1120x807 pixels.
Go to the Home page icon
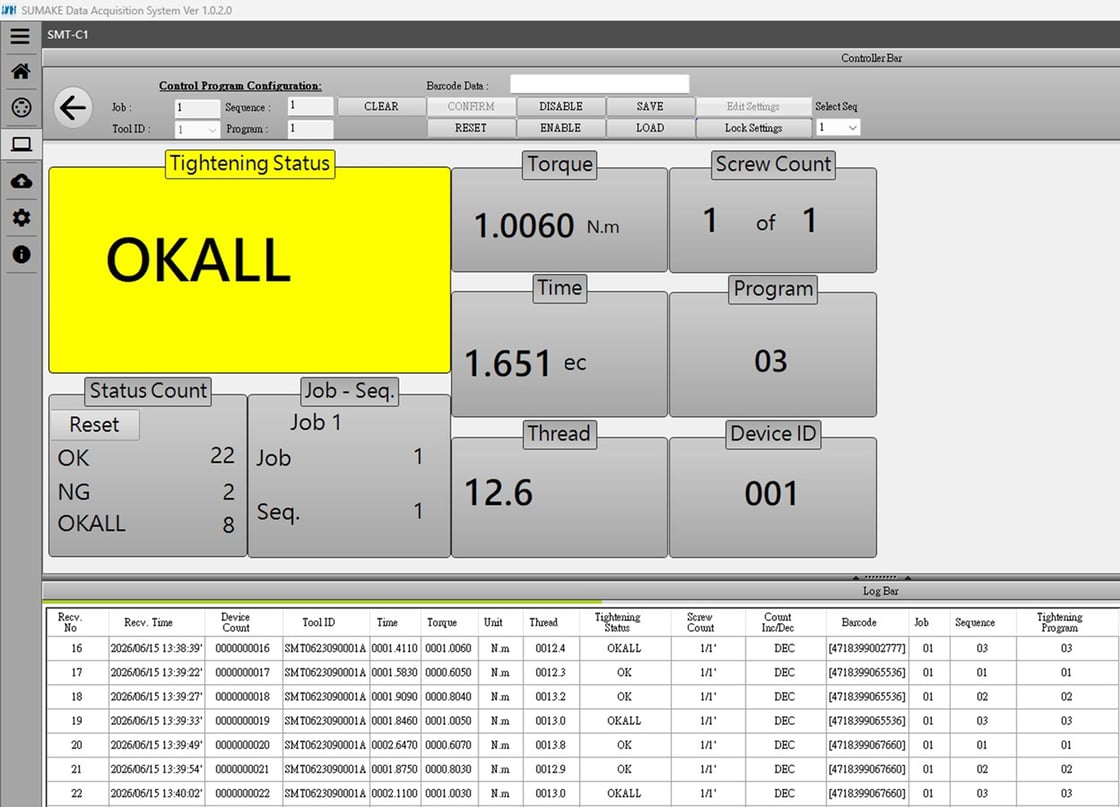(21, 71)
